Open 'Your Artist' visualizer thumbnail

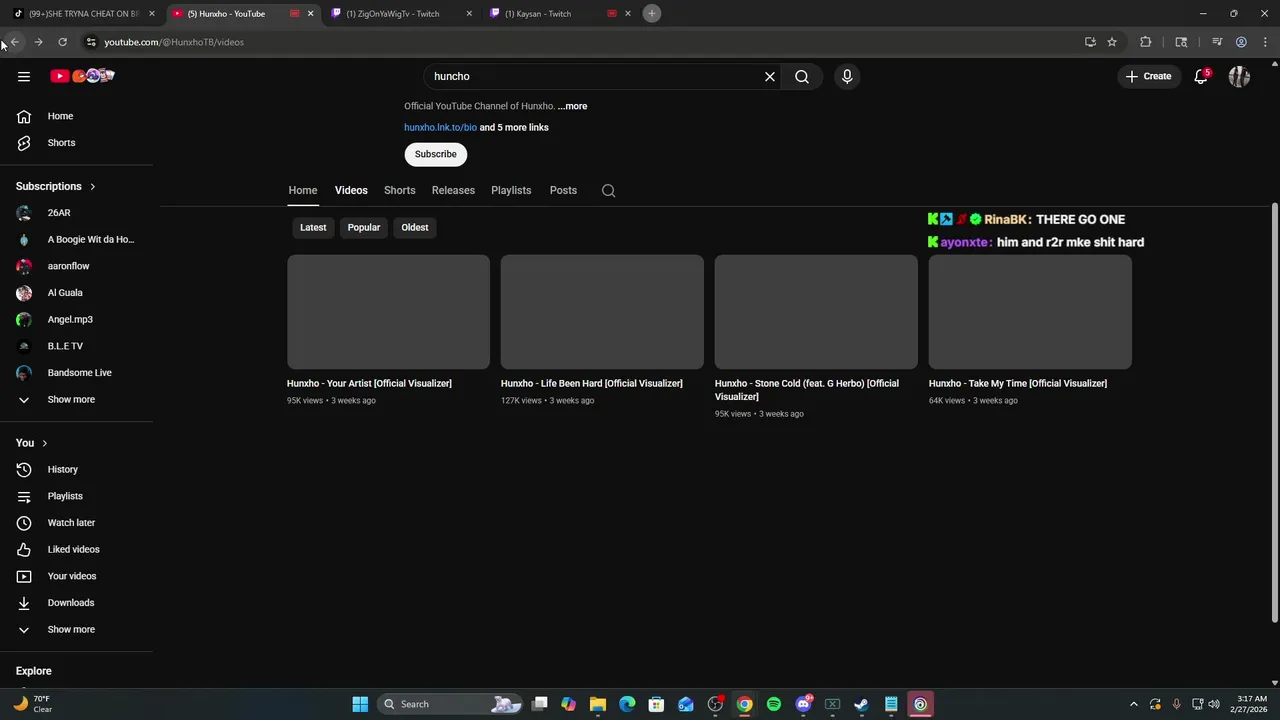[x=388, y=312]
